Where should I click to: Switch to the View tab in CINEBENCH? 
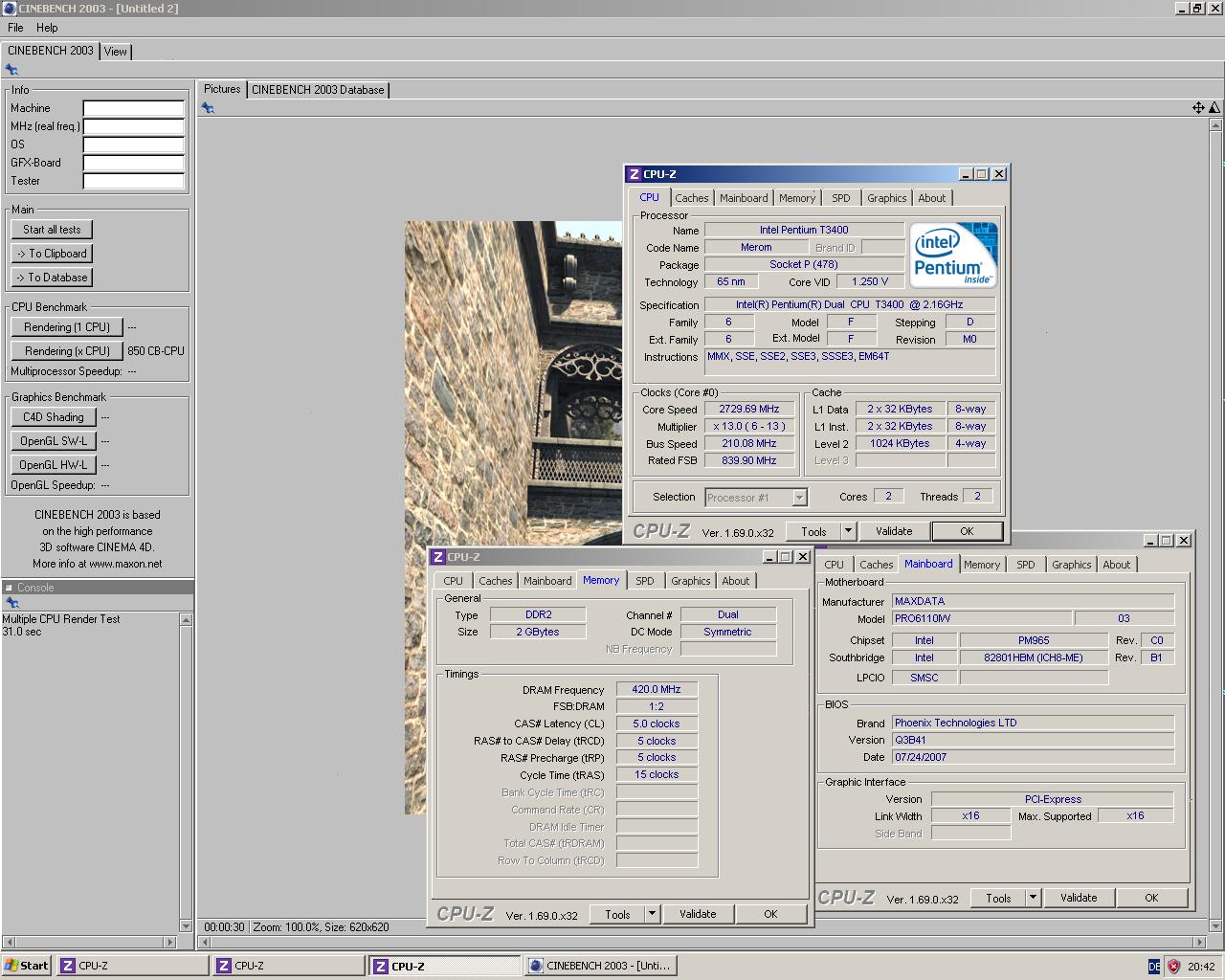pyautogui.click(x=116, y=52)
